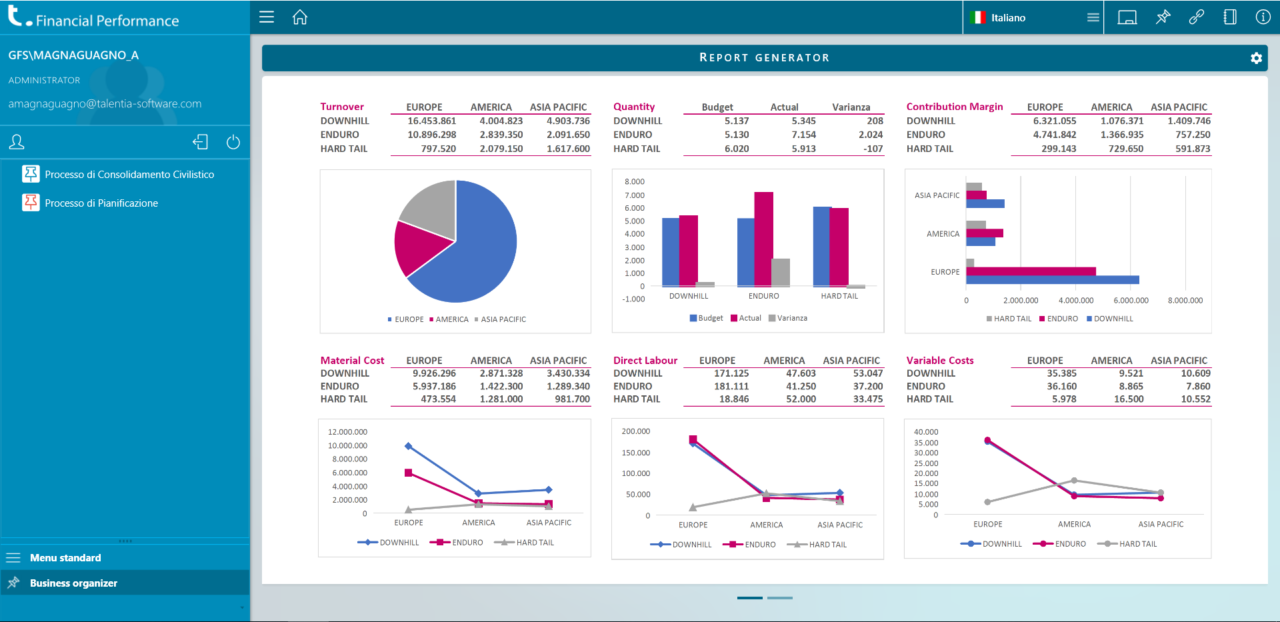Click the pin icon in the top toolbar
Viewport: 1280px width, 622px height.
pyautogui.click(x=1161, y=16)
